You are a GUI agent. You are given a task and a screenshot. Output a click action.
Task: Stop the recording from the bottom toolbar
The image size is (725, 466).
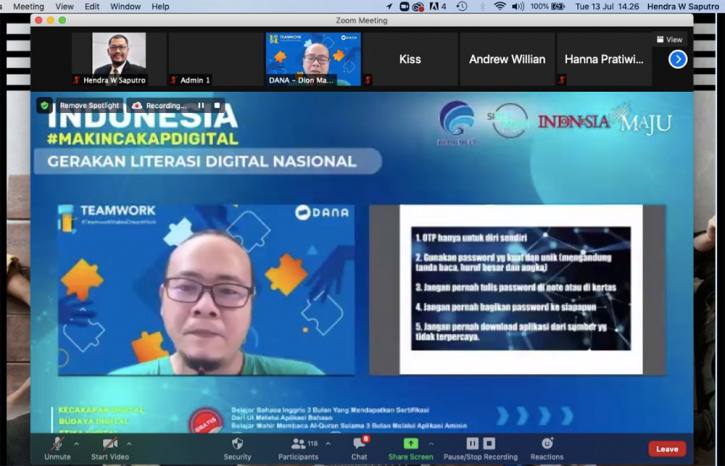click(489, 443)
